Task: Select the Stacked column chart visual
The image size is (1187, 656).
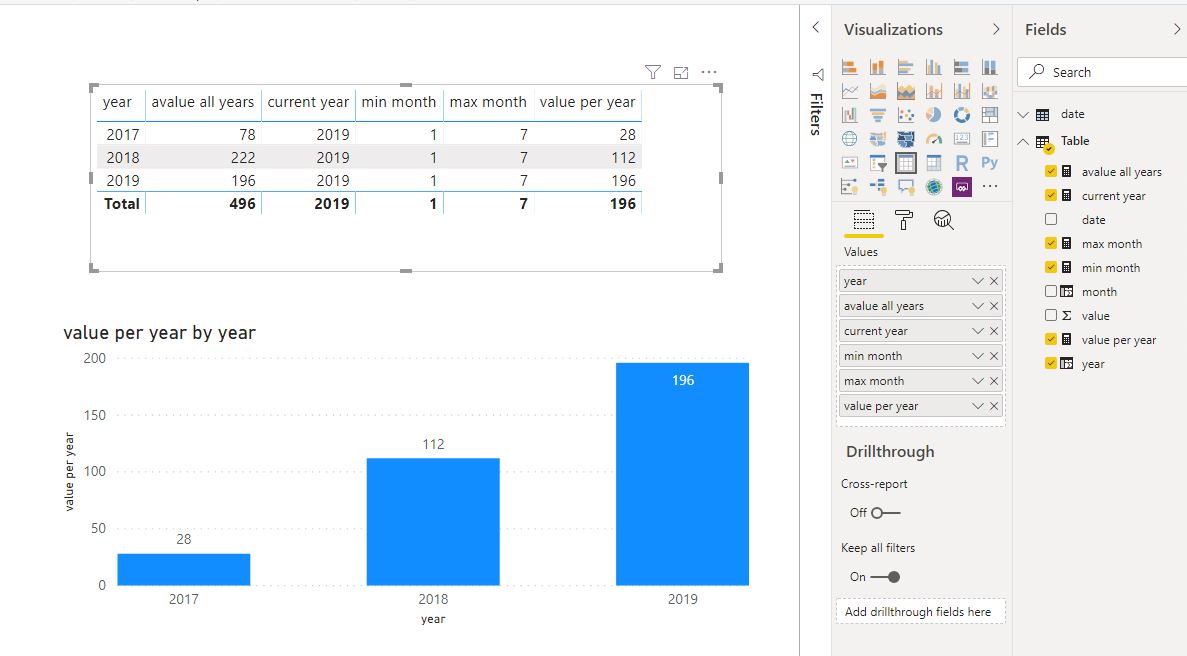Action: 877,67
